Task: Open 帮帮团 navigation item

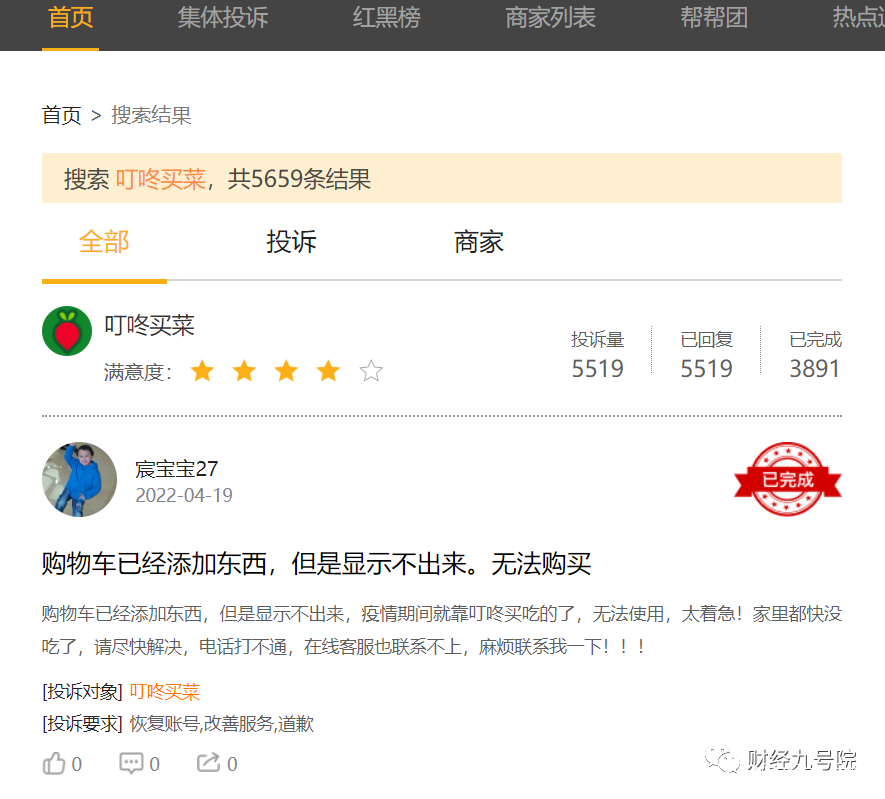Action: click(x=714, y=18)
